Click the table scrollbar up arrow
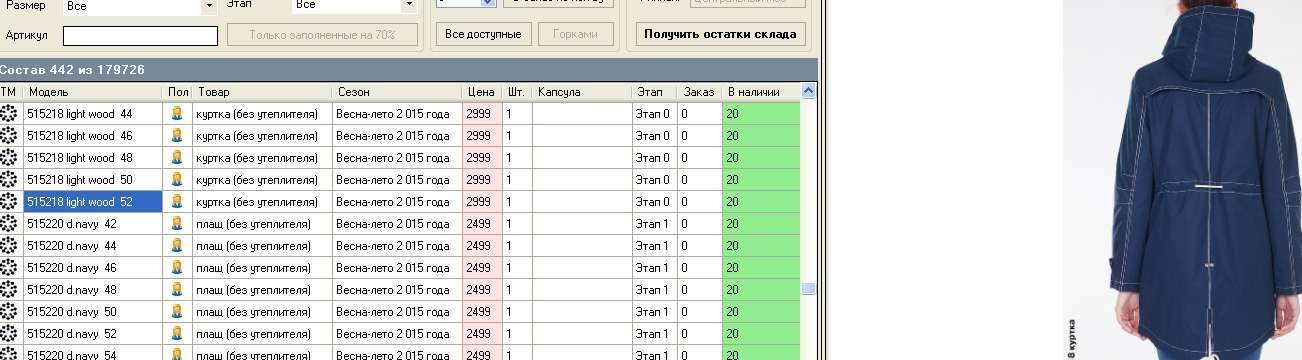Image resolution: width=1302 pixels, height=360 pixels. (808, 92)
